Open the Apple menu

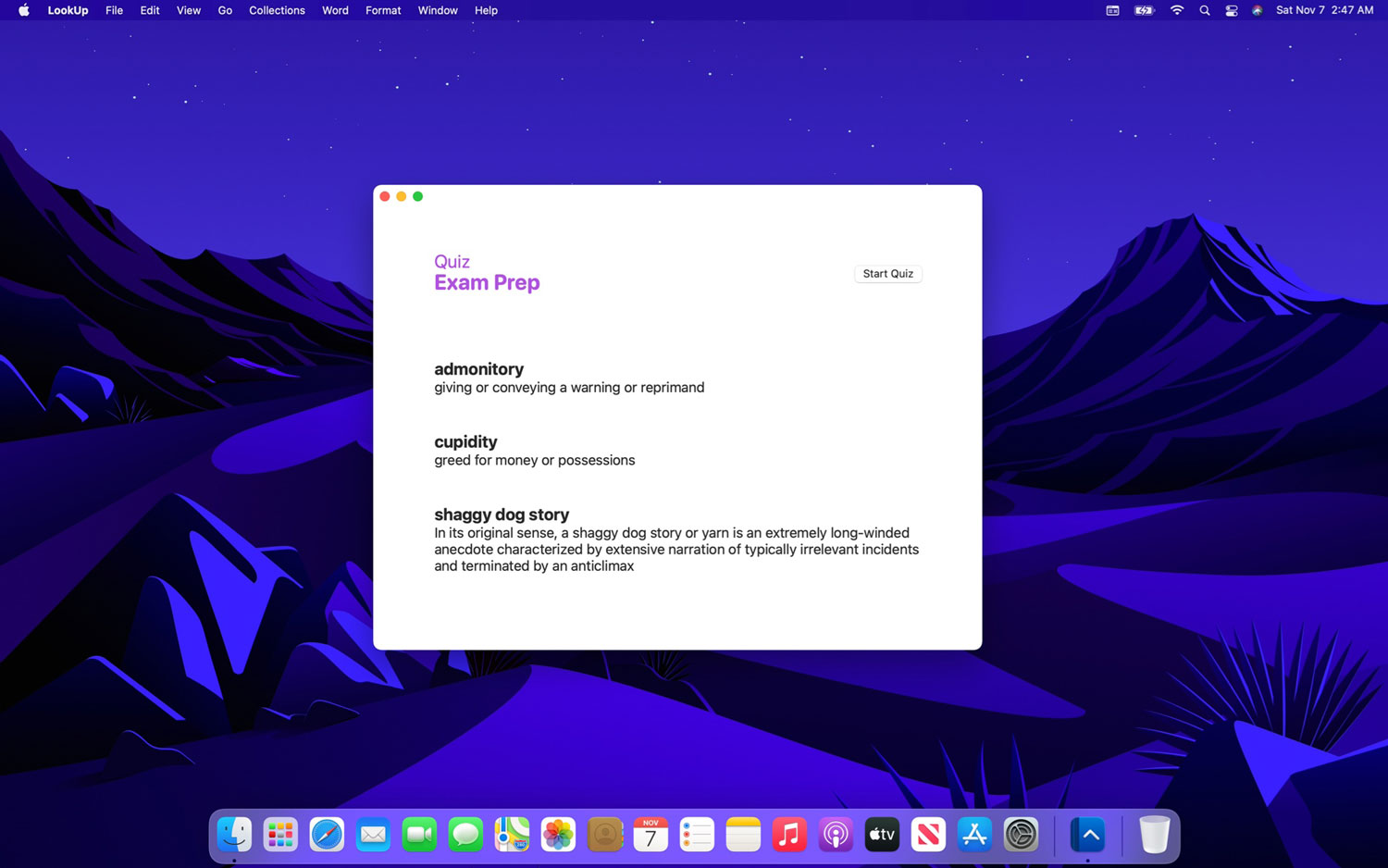coord(24,10)
